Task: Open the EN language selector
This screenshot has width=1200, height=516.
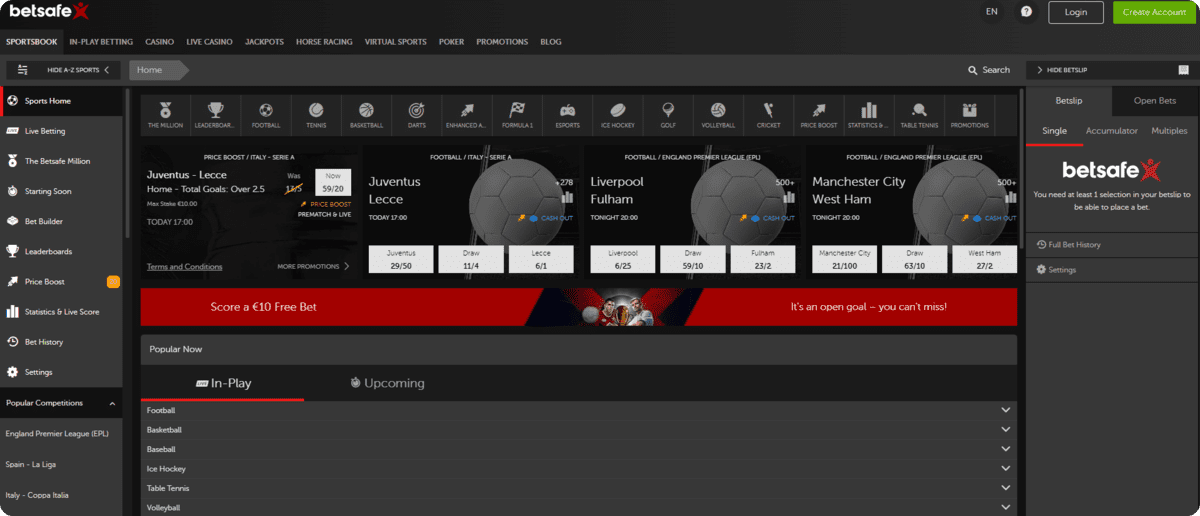Action: (991, 12)
